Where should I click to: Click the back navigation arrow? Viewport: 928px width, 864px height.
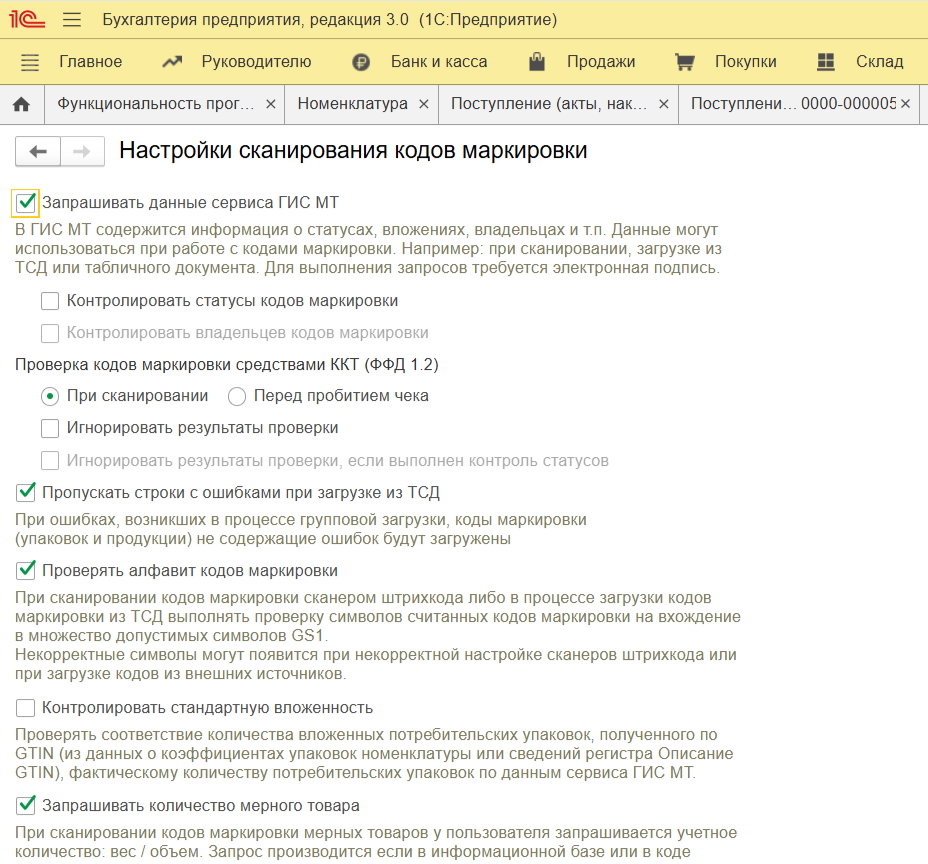point(38,151)
